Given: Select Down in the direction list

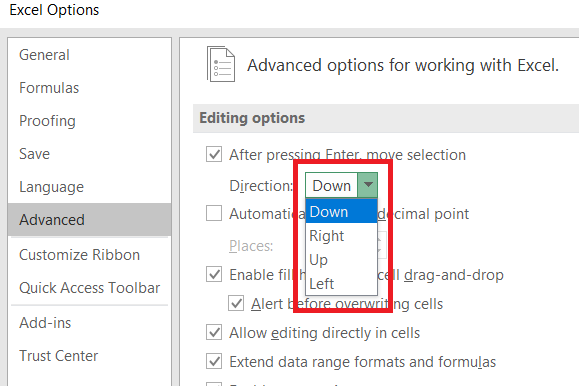Looking at the screenshot, I should [341, 212].
